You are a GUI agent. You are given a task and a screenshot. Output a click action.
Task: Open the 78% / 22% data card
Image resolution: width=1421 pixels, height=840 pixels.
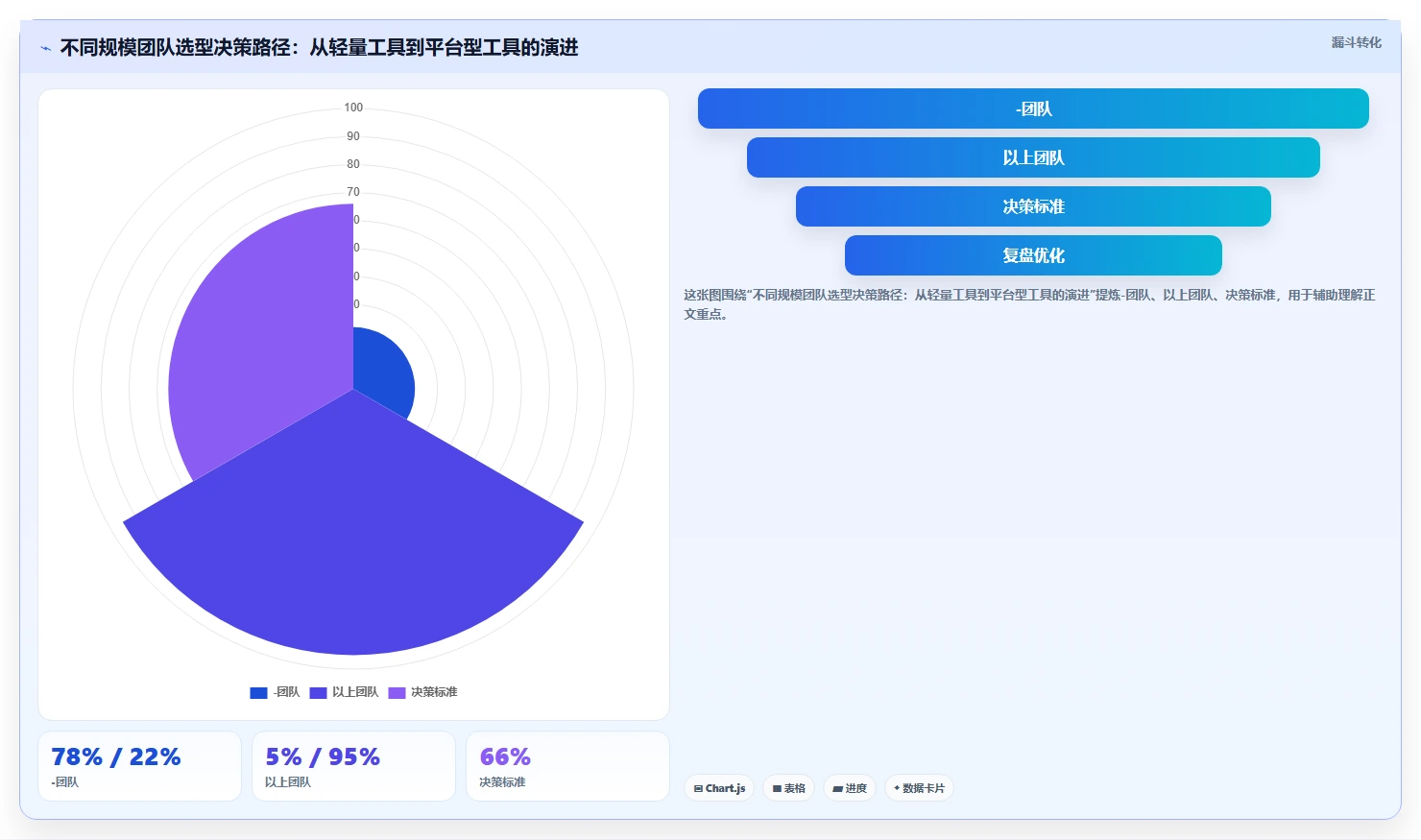[139, 766]
